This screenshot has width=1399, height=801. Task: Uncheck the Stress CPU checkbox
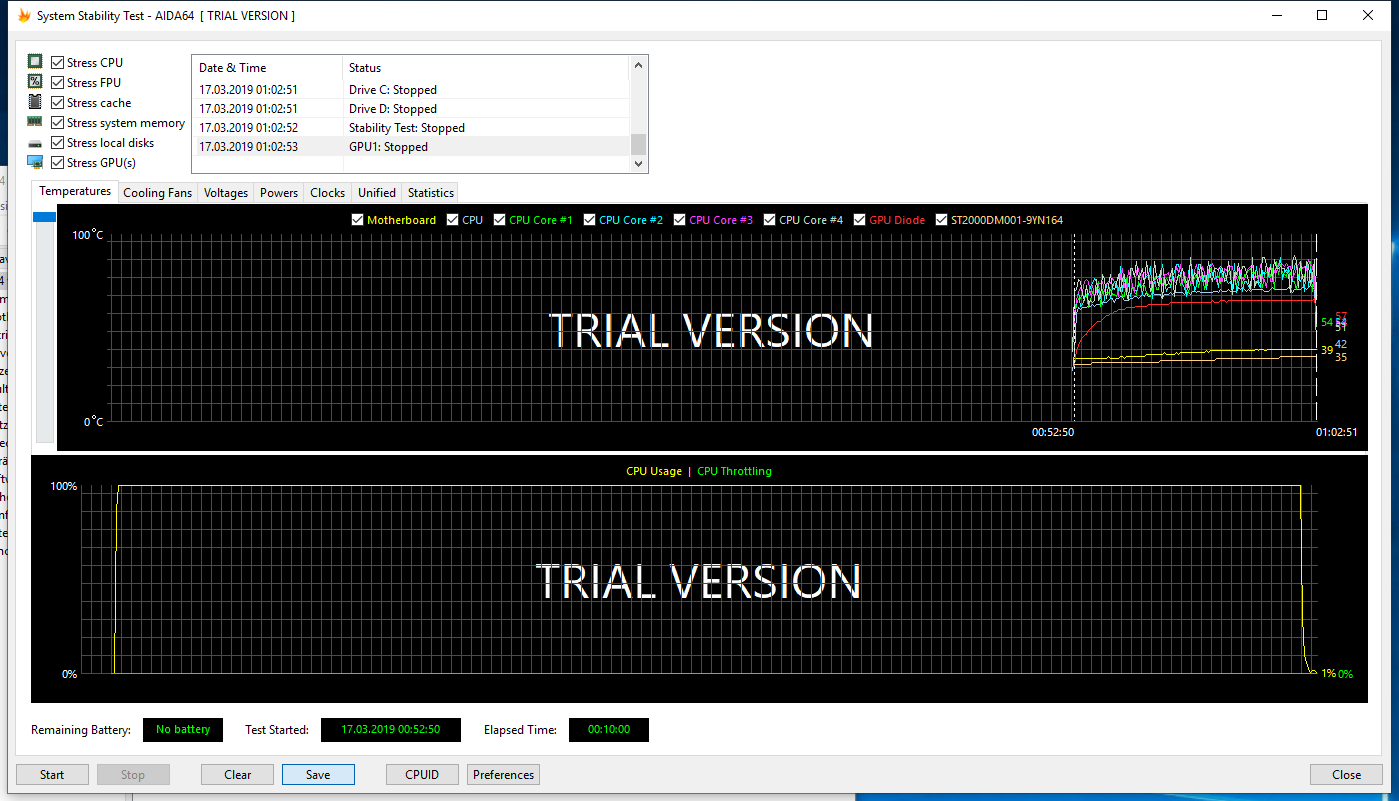(x=57, y=62)
